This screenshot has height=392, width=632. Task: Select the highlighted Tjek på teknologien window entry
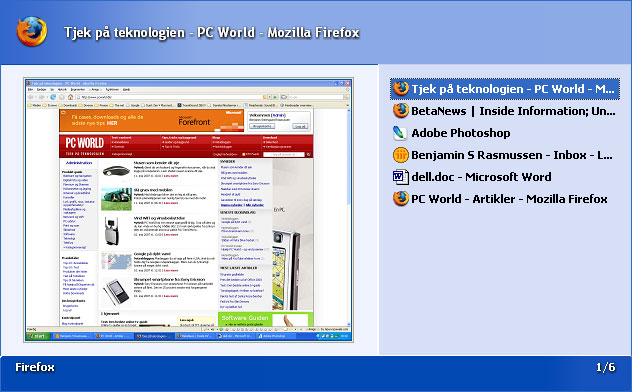pos(505,89)
